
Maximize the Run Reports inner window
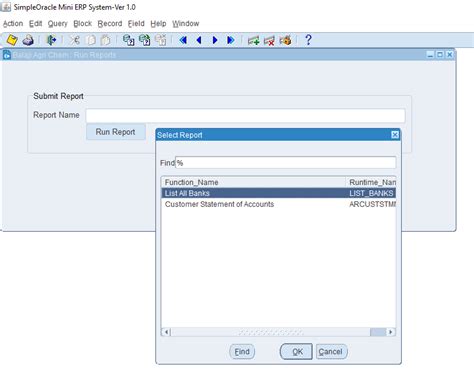[440, 55]
